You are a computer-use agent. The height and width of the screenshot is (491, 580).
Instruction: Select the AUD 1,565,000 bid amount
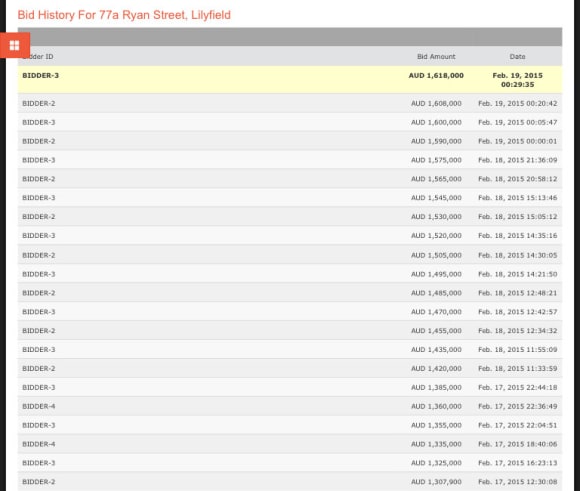(x=436, y=179)
